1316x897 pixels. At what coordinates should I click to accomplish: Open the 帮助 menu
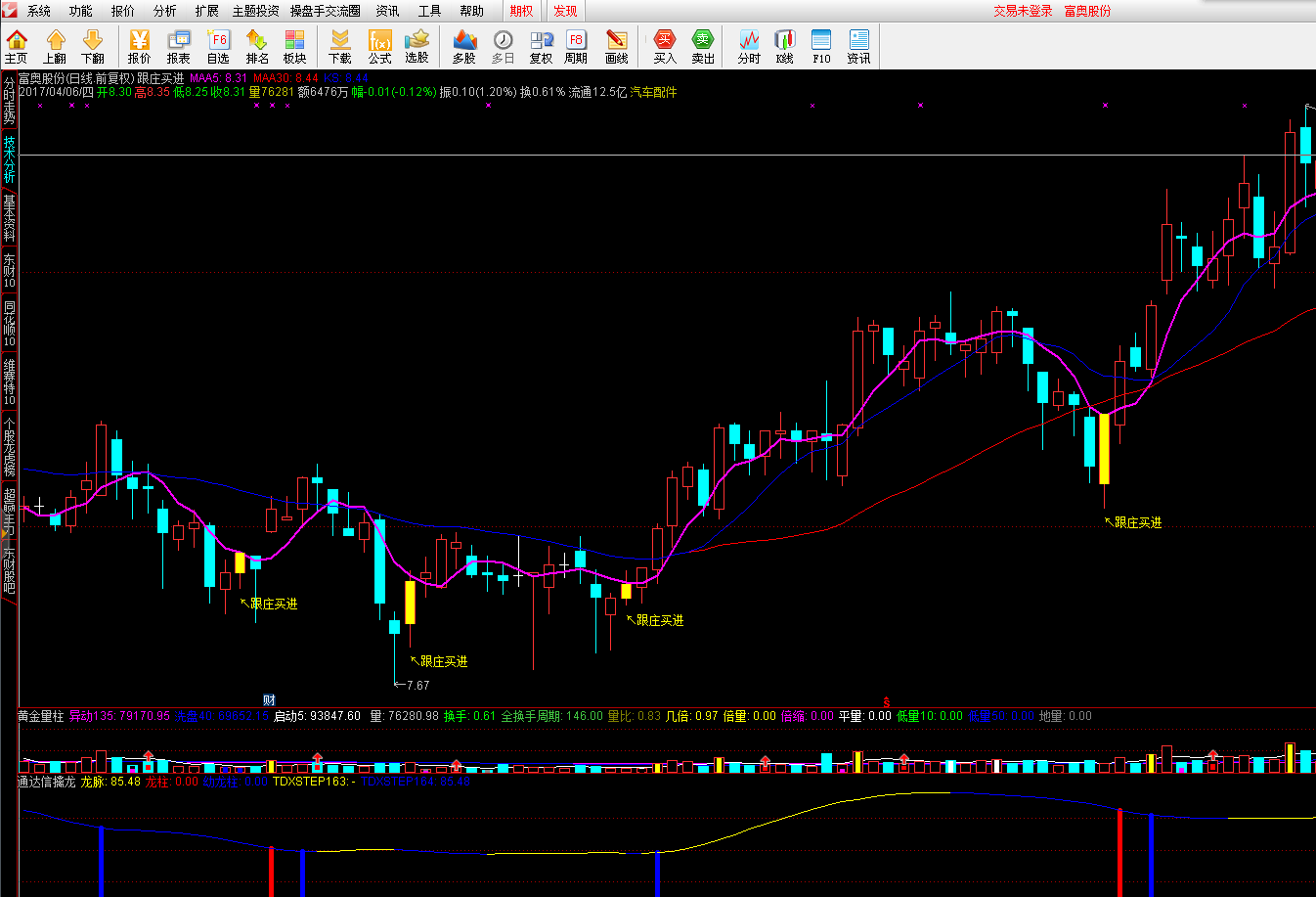point(471,11)
